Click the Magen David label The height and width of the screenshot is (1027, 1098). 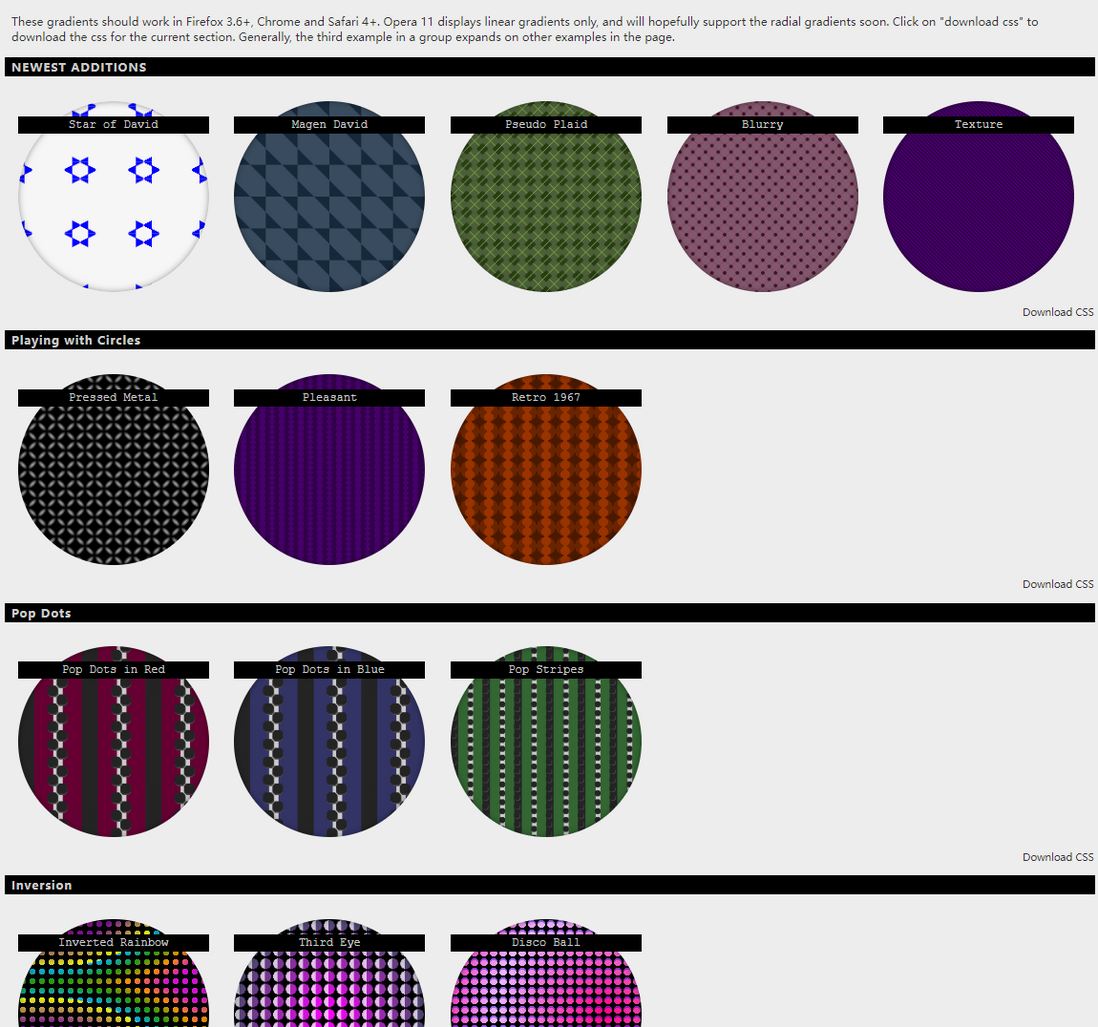(329, 125)
